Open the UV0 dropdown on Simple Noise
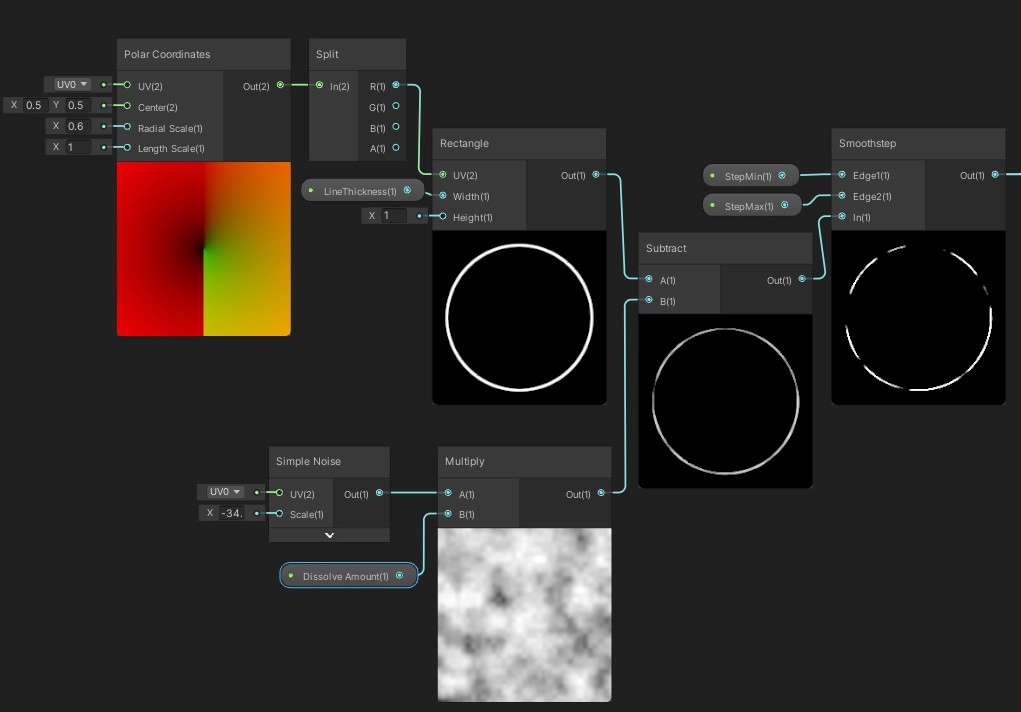Screen dimensions: 1021x712 pos(224,492)
